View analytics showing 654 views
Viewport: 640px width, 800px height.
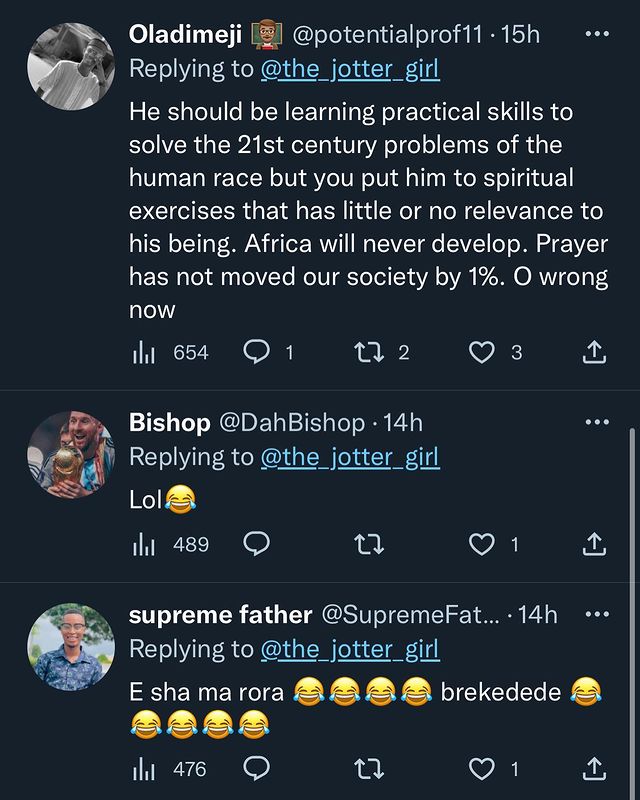pyautogui.click(x=171, y=352)
